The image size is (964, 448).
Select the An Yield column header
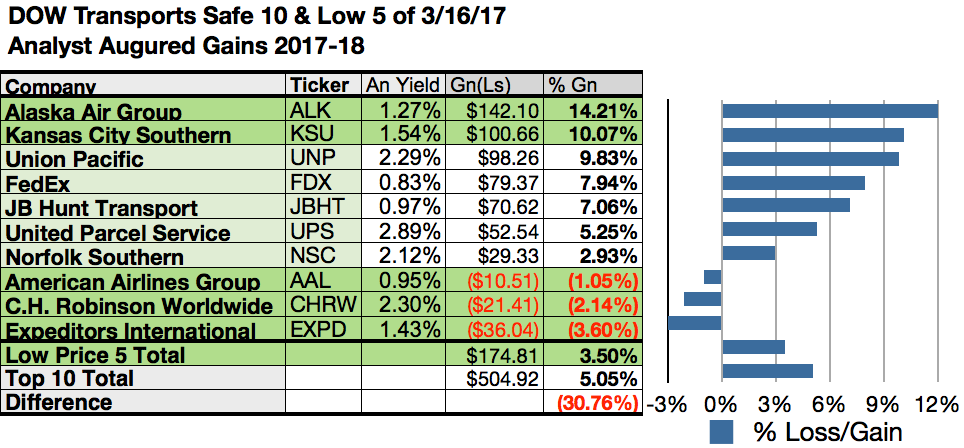[400, 85]
